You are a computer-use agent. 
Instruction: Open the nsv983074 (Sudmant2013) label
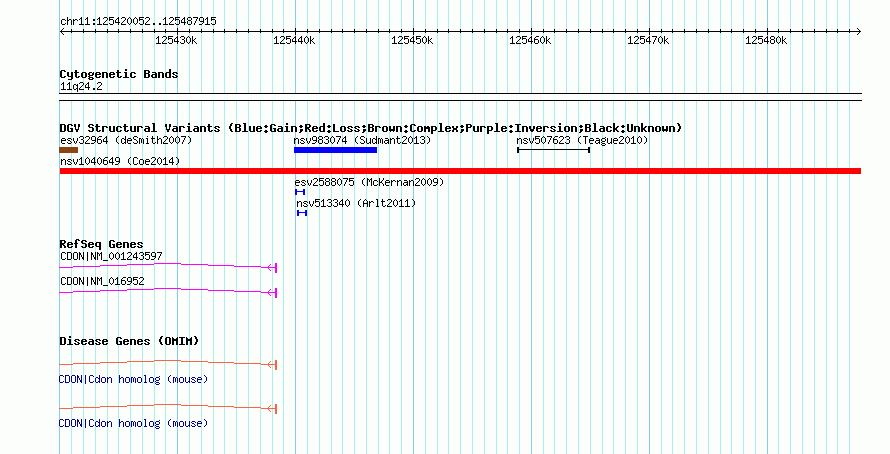362,140
